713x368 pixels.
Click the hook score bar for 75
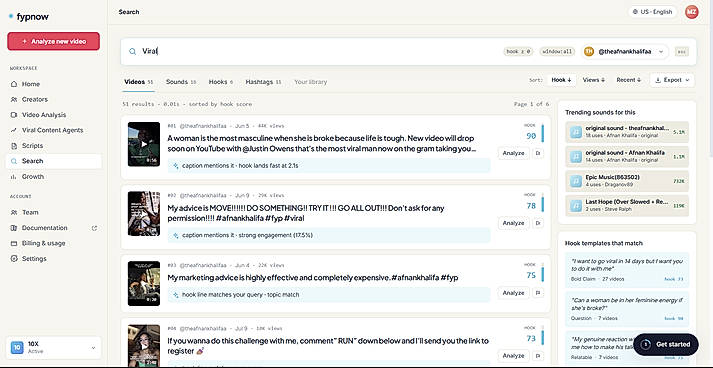[x=542, y=273]
